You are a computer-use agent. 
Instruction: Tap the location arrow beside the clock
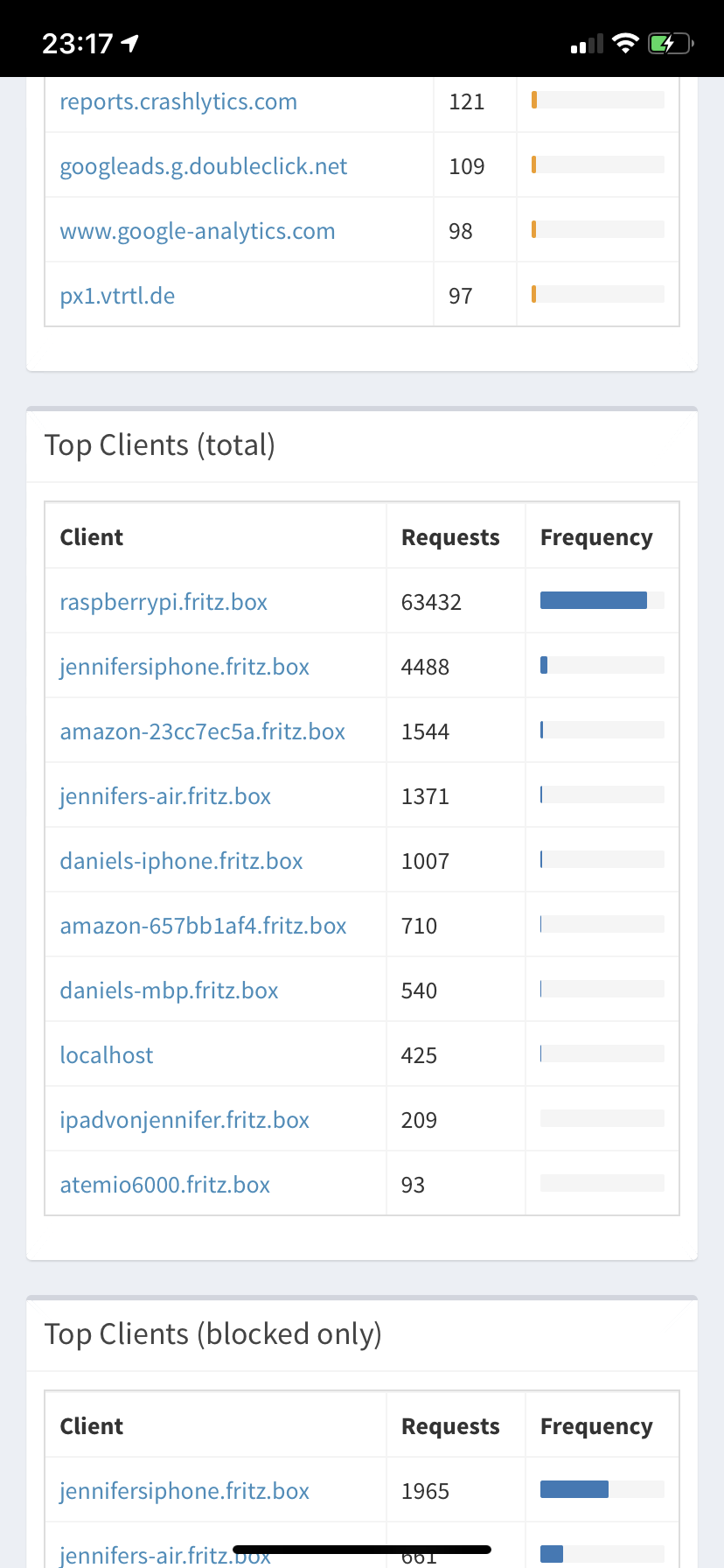[130, 43]
